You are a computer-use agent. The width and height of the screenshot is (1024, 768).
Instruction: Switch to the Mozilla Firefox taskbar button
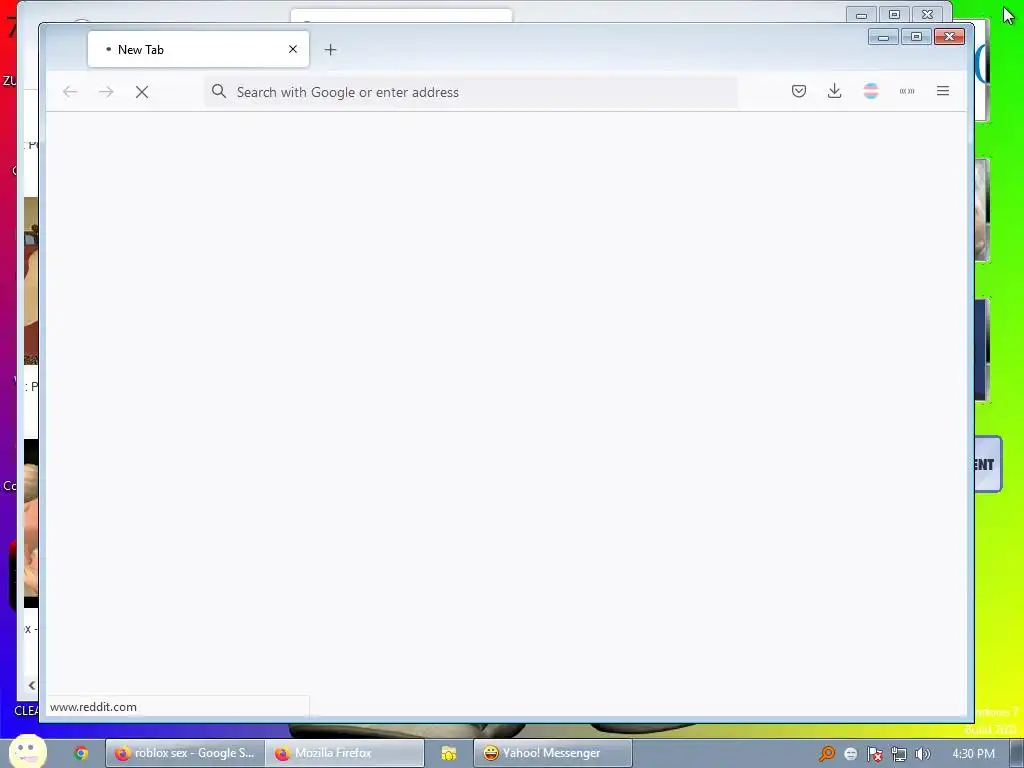(x=345, y=753)
